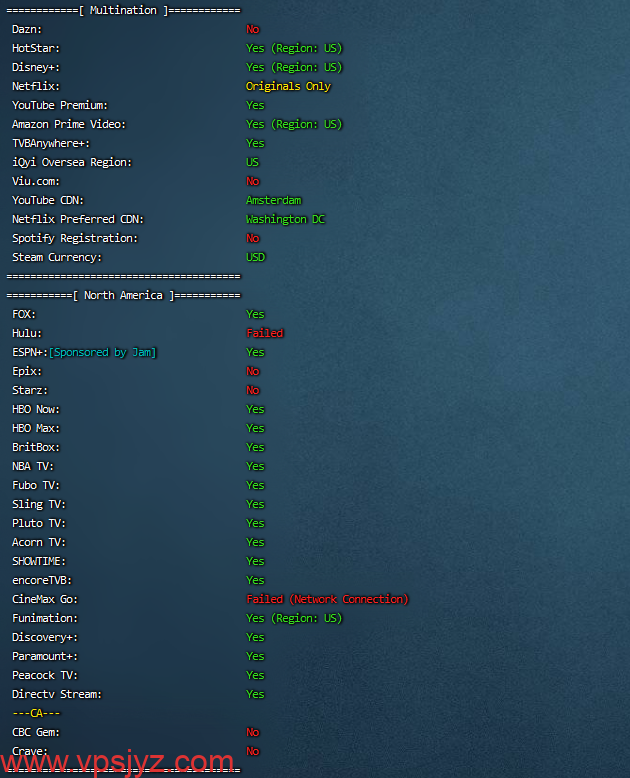Click the BritBox: label
The image size is (630, 778).
(36, 448)
